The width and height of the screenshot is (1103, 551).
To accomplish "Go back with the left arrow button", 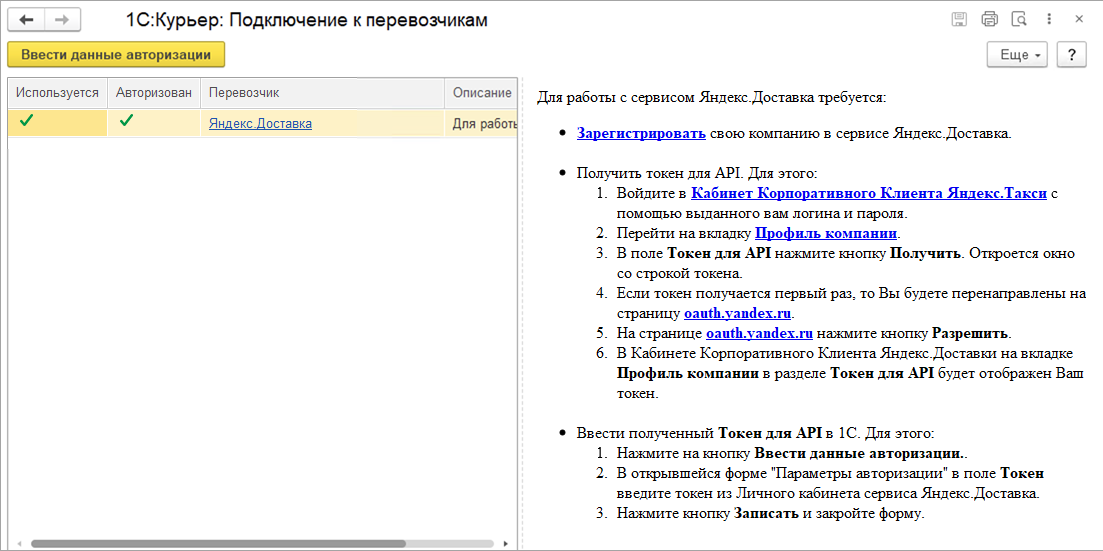I will (26, 20).
